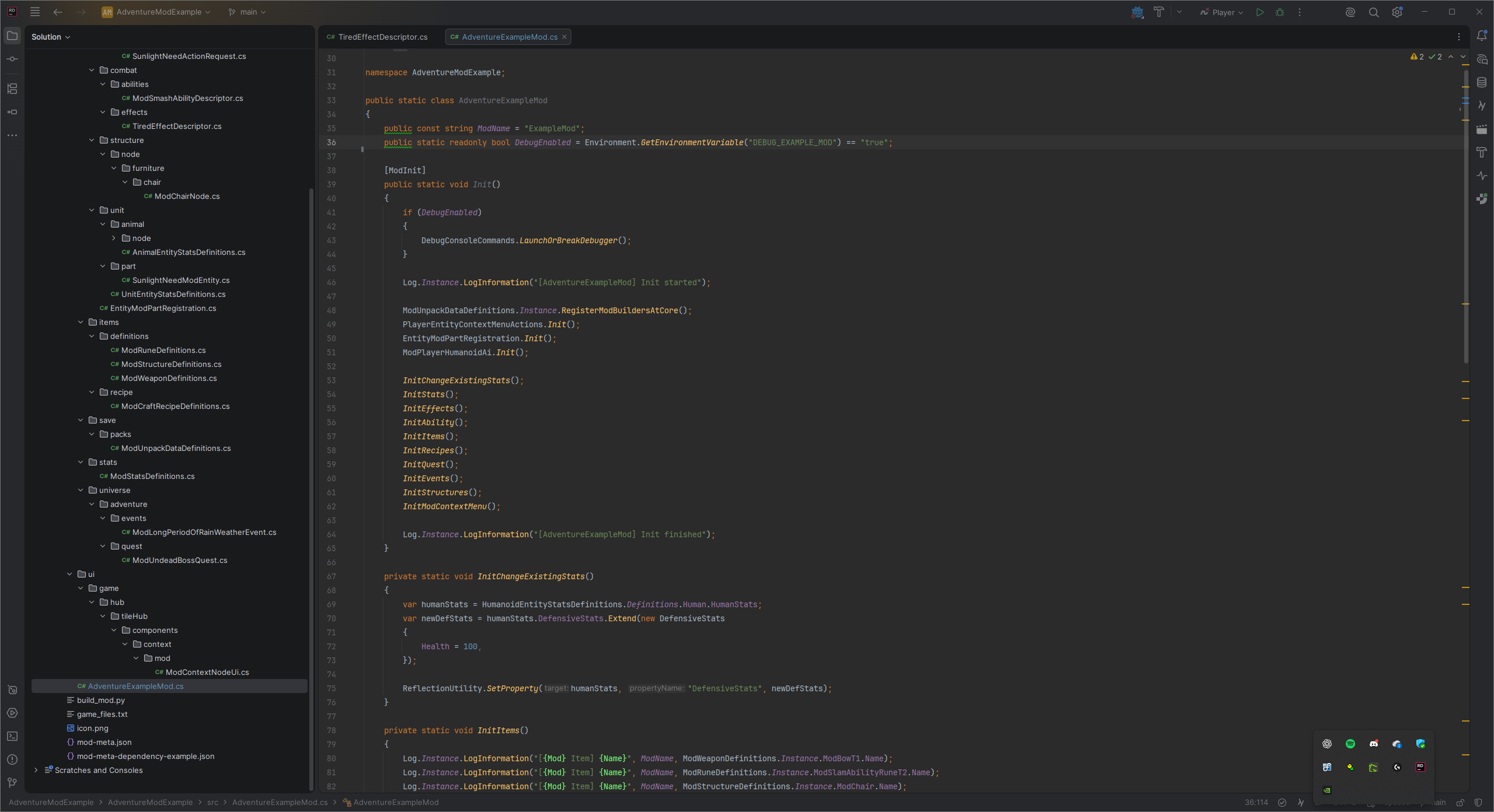Open the warnings inspection widget

coord(1426,57)
